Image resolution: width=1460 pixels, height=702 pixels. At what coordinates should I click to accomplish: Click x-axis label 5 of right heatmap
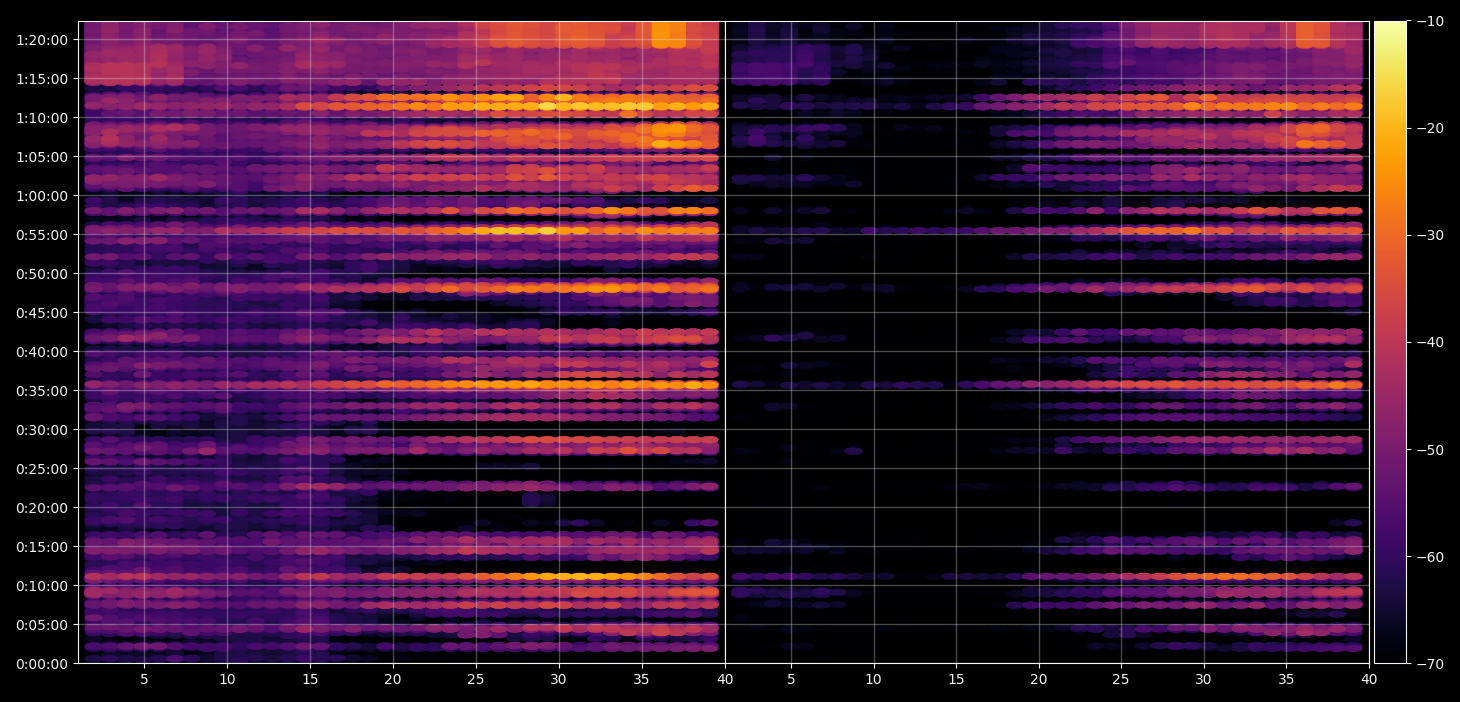tap(791, 680)
